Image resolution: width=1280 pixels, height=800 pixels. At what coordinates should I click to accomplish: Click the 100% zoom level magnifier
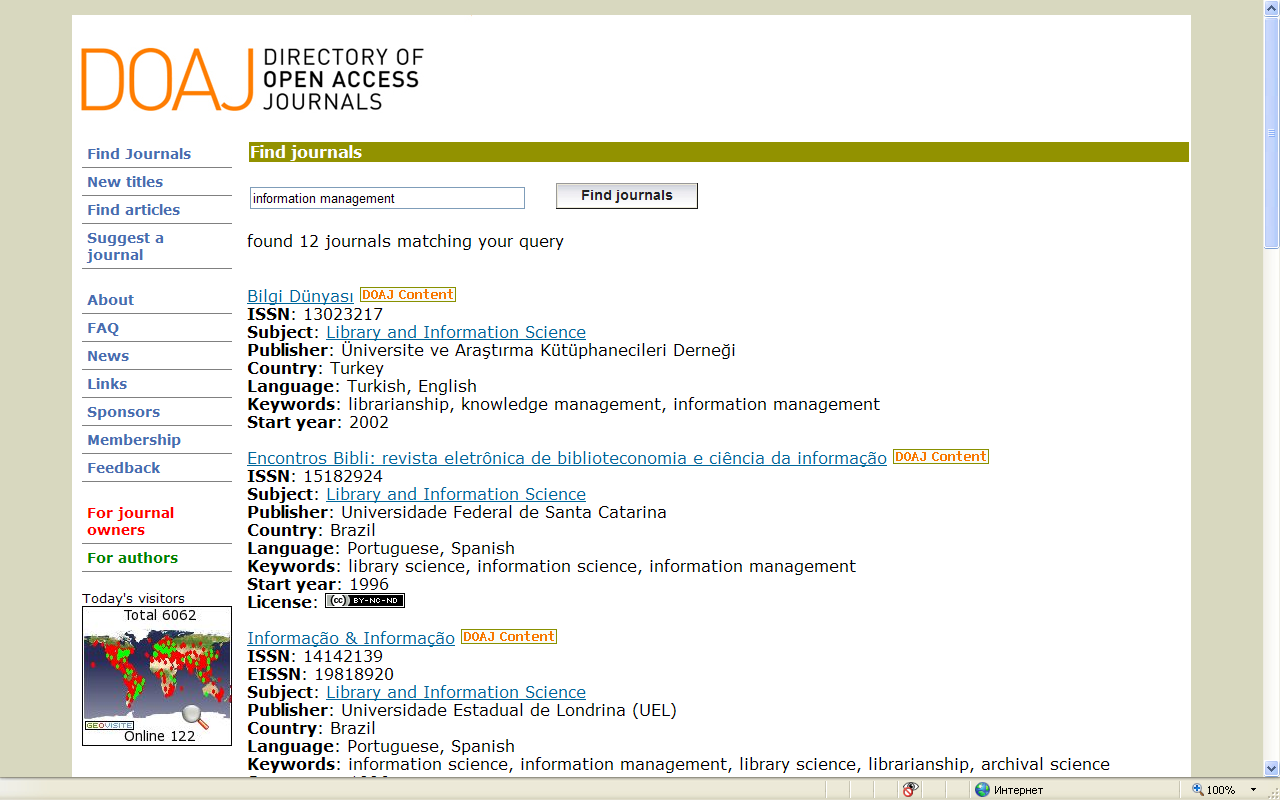click(1198, 789)
